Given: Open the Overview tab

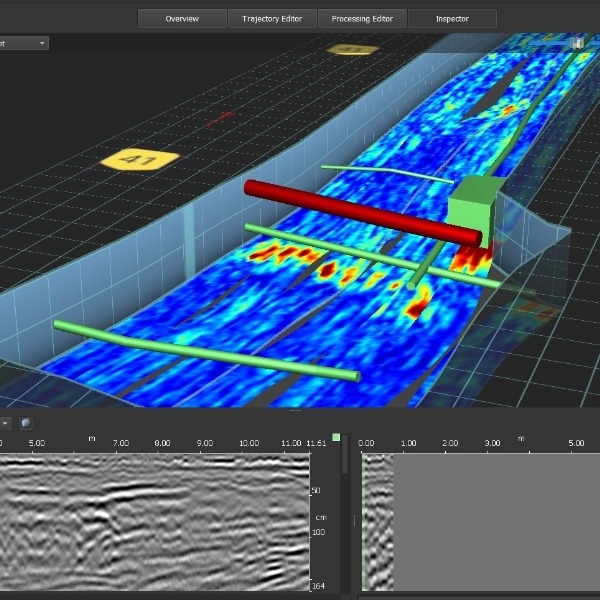Looking at the screenshot, I should (x=182, y=19).
